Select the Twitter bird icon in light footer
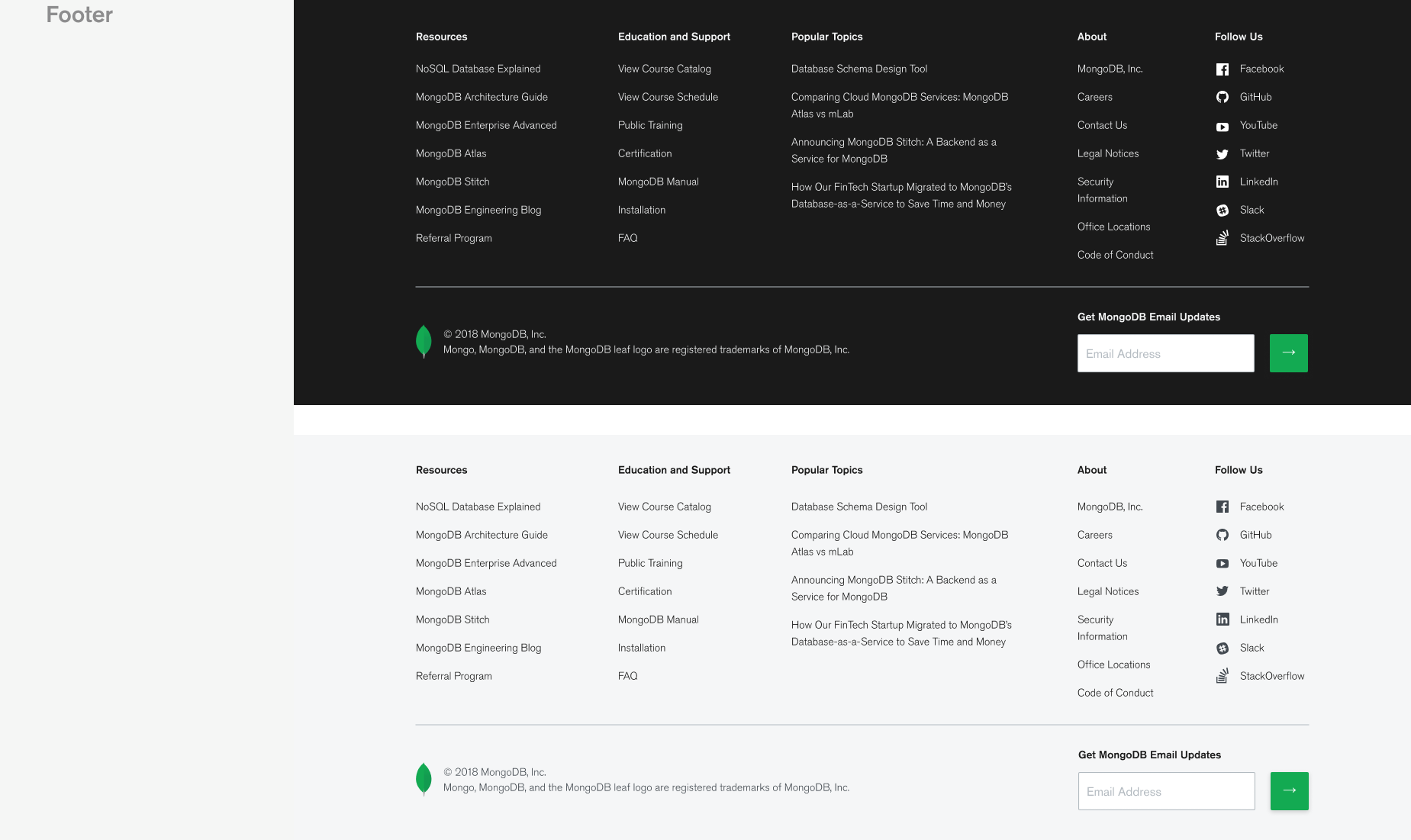1411x840 pixels. click(1222, 591)
